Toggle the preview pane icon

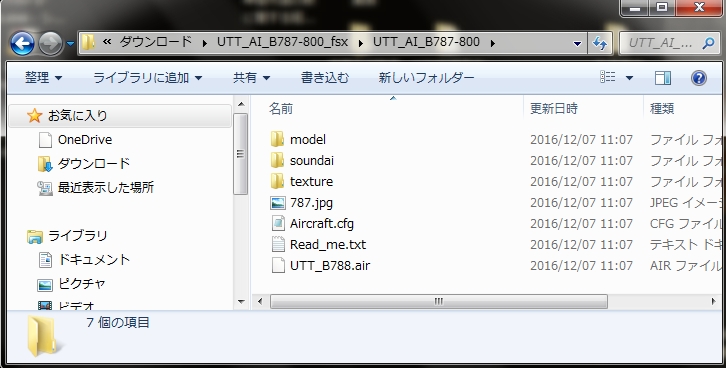[663, 78]
